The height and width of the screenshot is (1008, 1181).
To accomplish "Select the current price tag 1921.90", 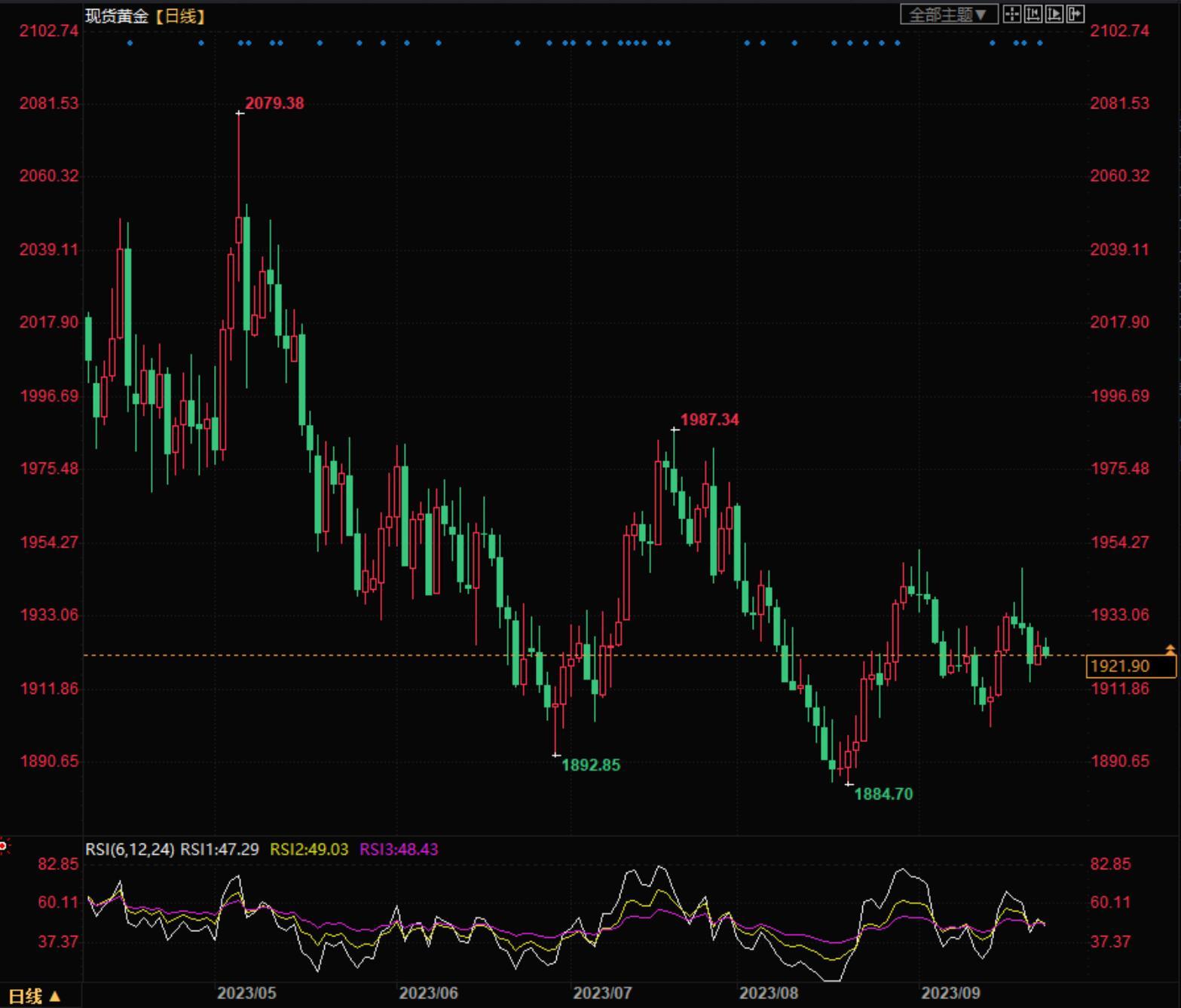I will click(x=1130, y=666).
